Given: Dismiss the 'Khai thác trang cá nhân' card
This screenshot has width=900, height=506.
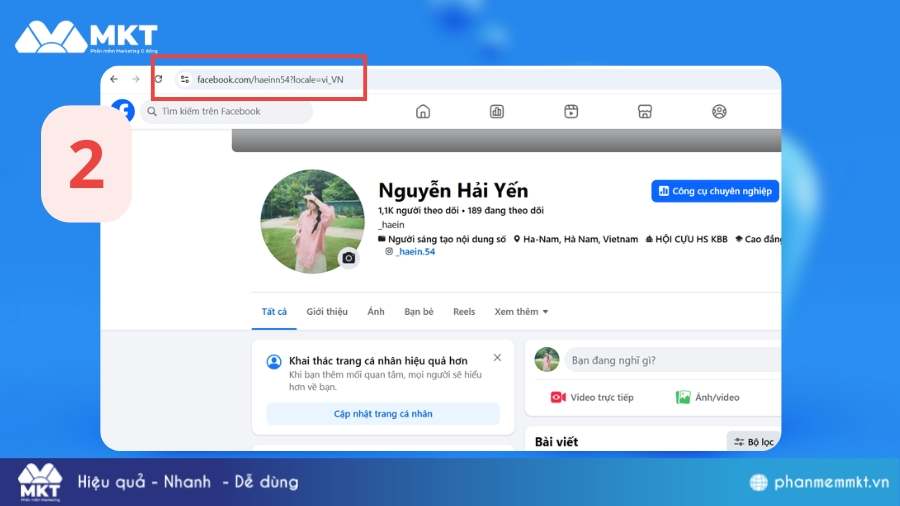Looking at the screenshot, I should coord(497,357).
